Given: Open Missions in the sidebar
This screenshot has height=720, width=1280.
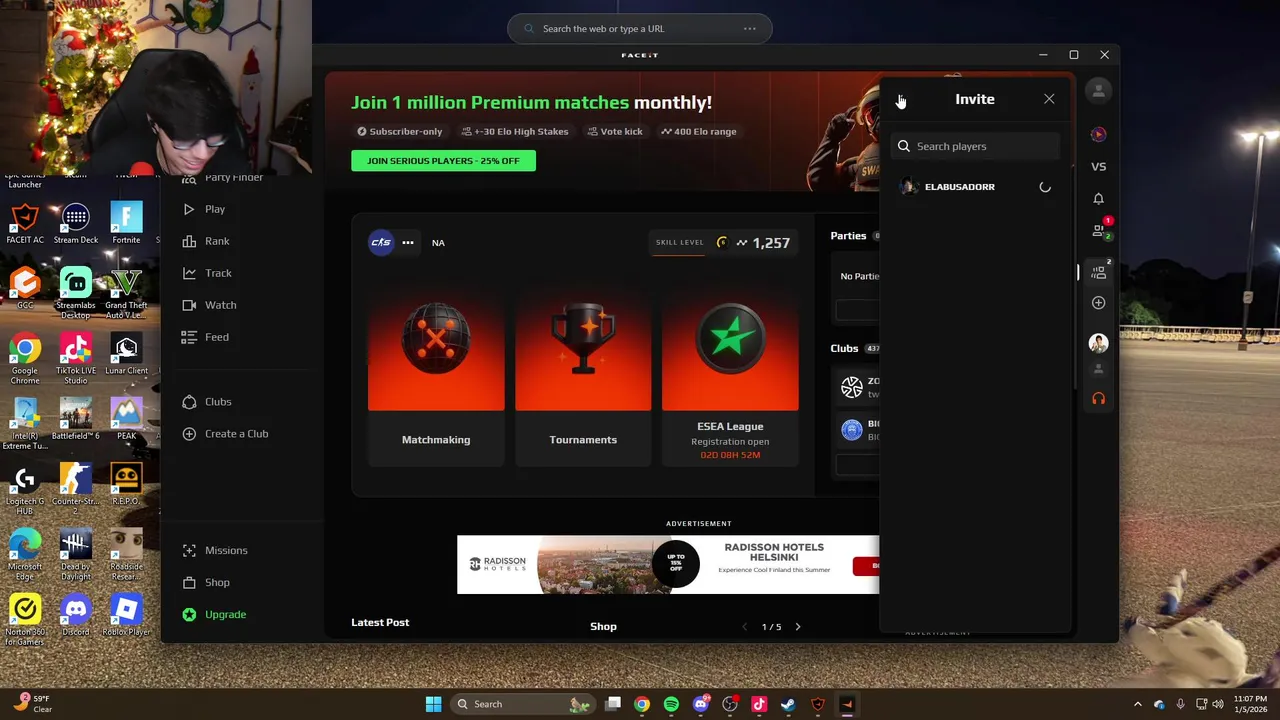Looking at the screenshot, I should click(215, 550).
